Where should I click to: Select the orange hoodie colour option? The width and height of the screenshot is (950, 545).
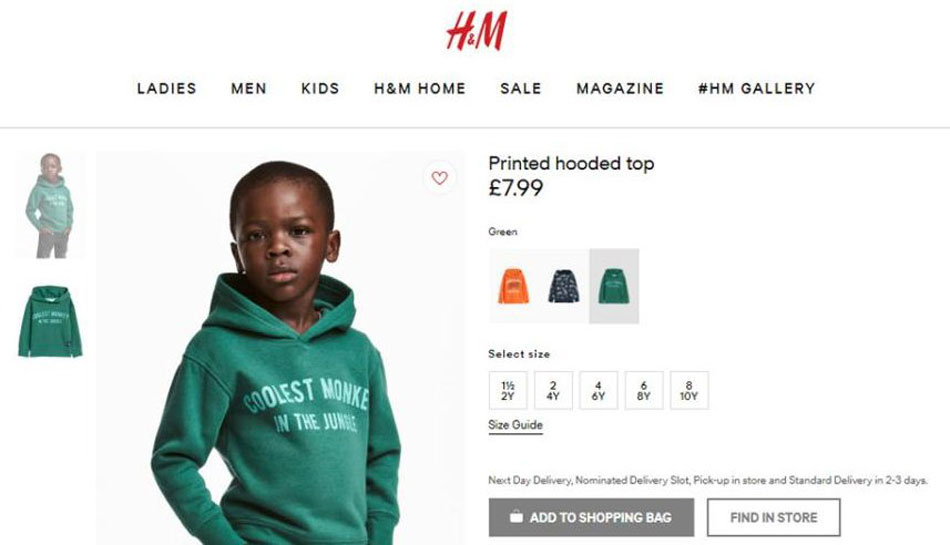514,286
